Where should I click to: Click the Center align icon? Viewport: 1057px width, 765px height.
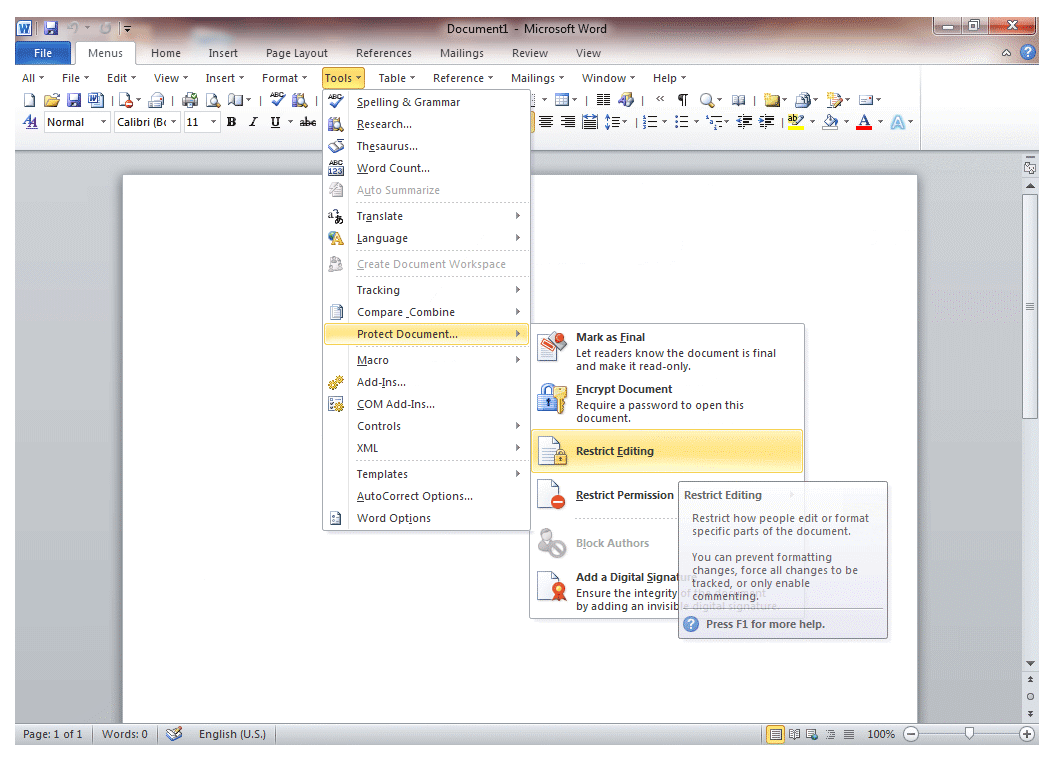[x=546, y=122]
